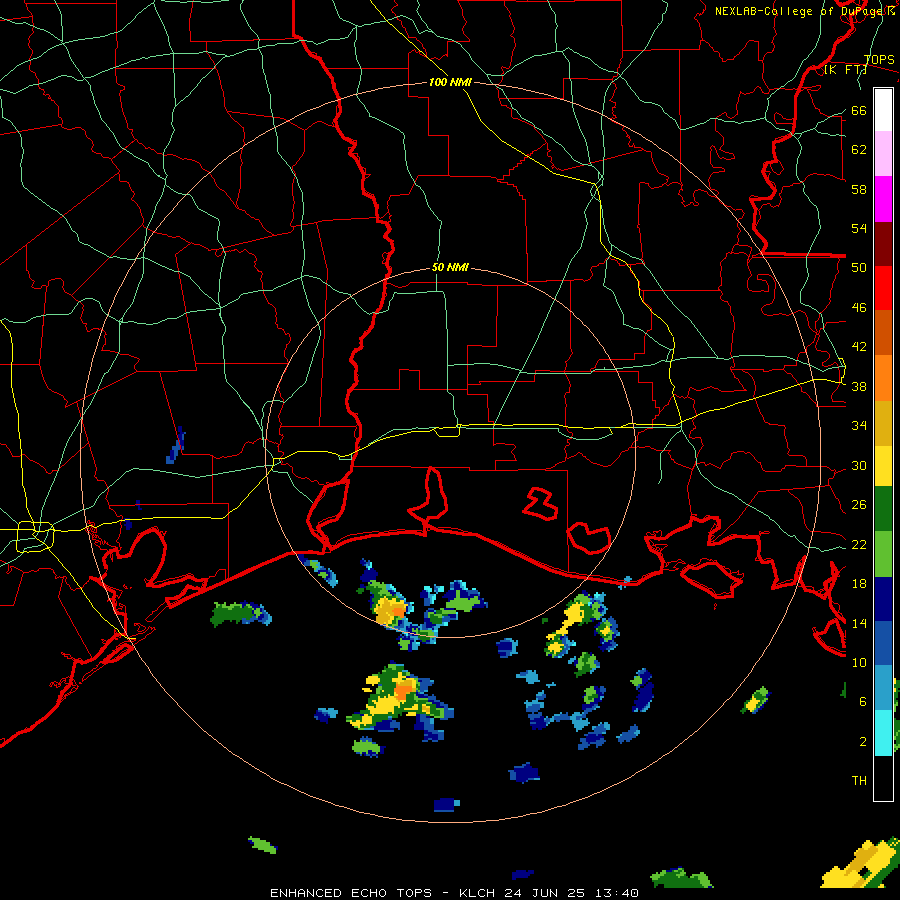900x900 pixels.
Task: Pick the dark green legend swatch
Action: coord(883,509)
